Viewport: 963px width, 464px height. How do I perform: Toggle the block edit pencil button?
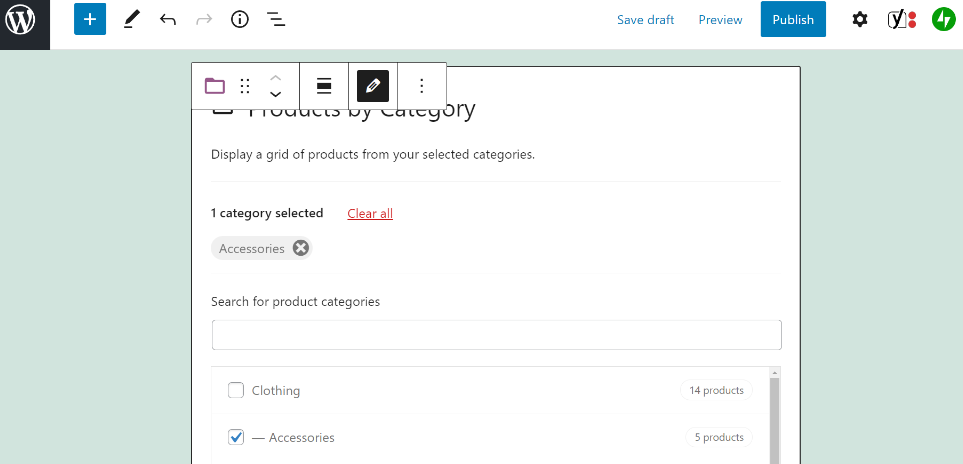click(373, 86)
